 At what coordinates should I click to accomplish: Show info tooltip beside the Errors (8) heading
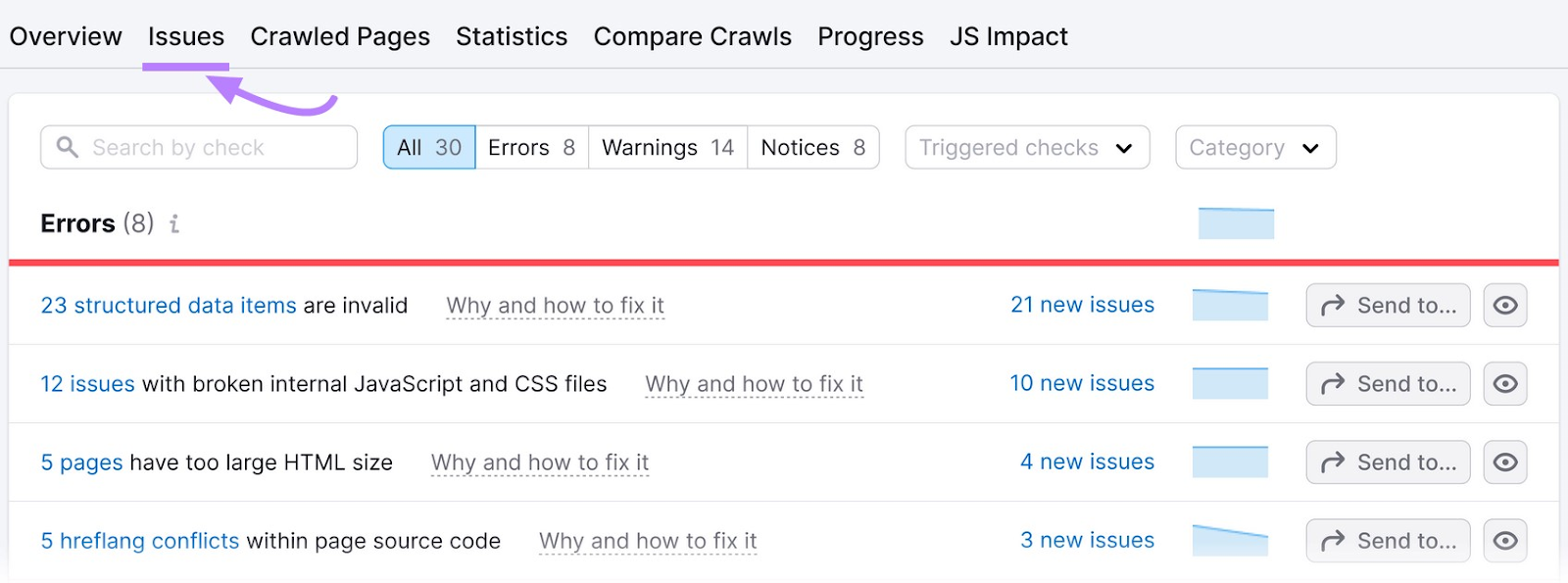click(x=174, y=223)
